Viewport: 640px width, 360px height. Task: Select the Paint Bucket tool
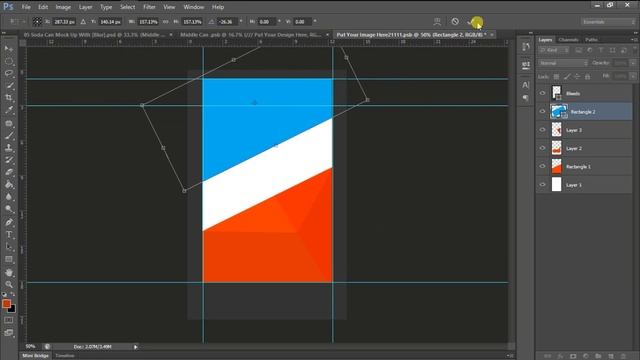point(9,184)
